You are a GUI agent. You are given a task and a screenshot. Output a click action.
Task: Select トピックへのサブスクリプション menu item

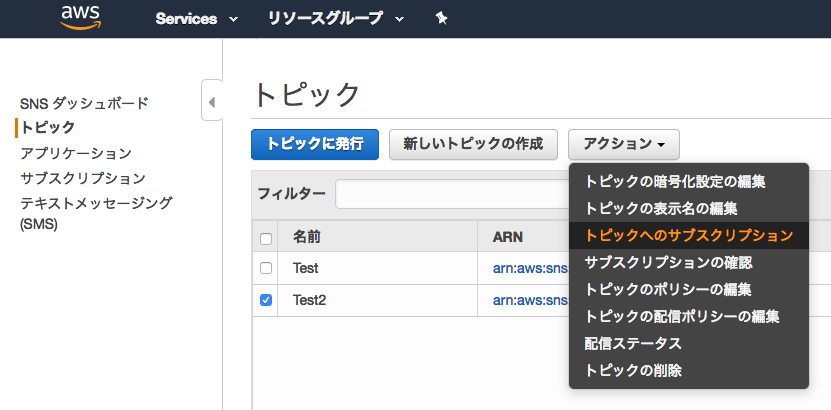(688, 236)
